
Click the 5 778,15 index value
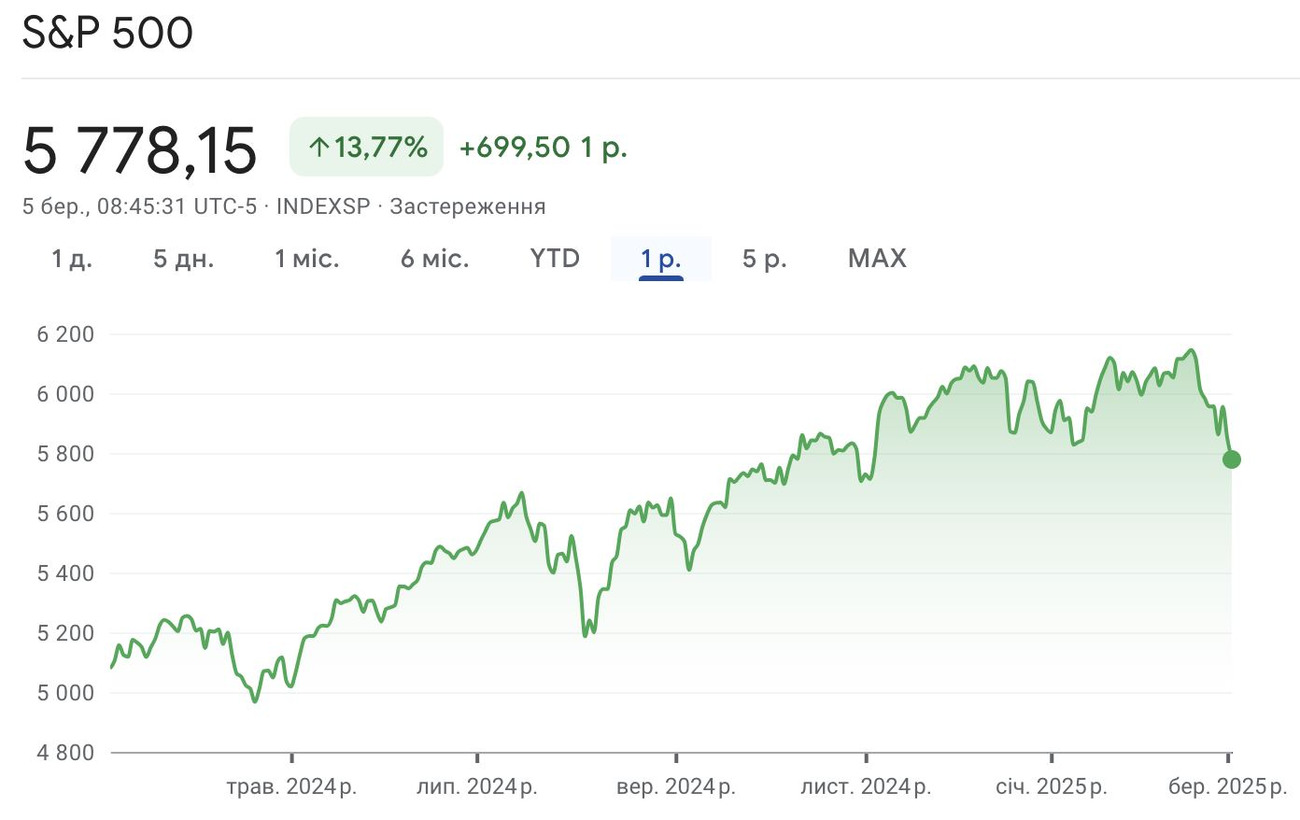point(140,151)
